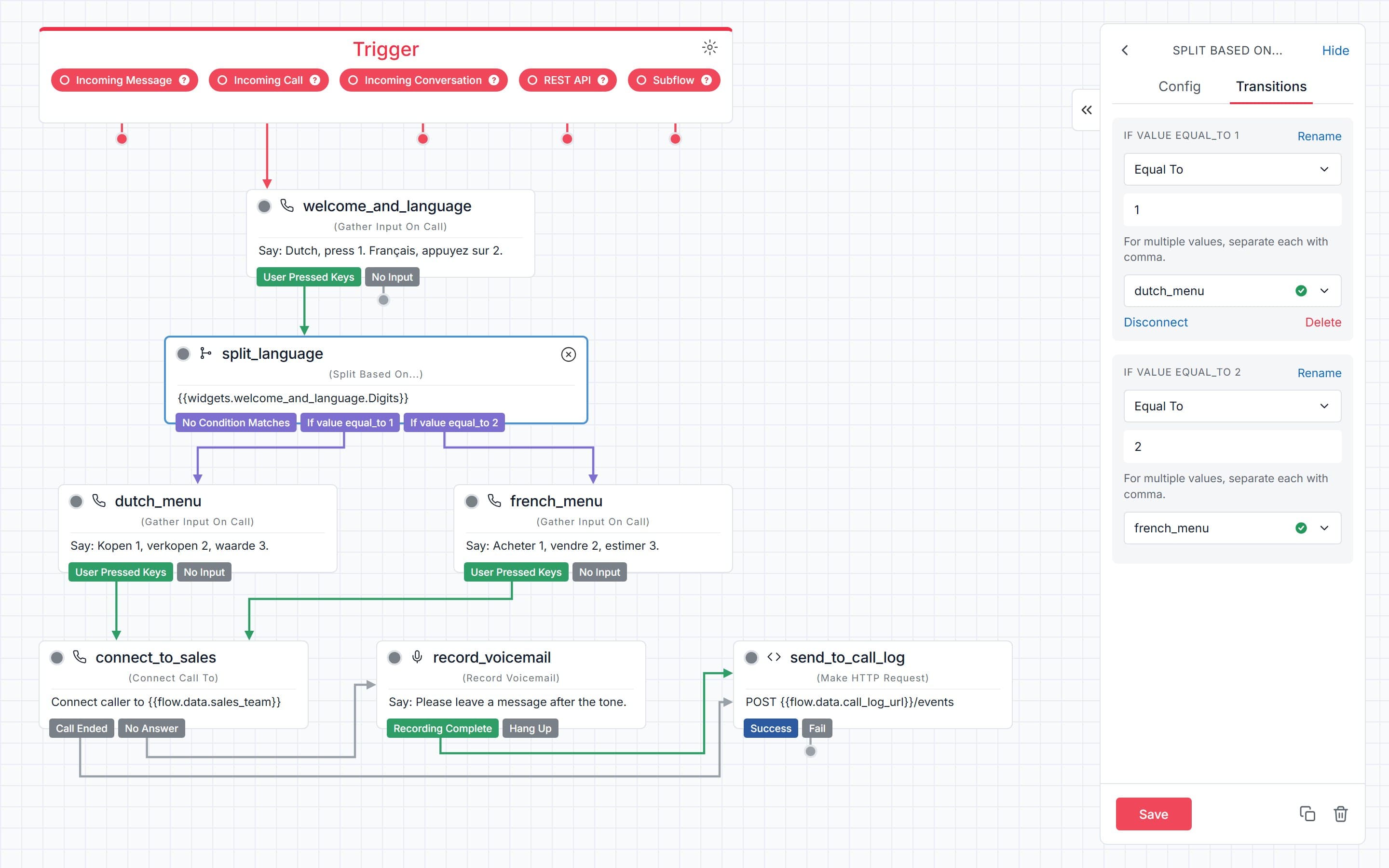Click phone icon on dutch_menu widget
Screen dimensions: 1389x868
(x=99, y=501)
